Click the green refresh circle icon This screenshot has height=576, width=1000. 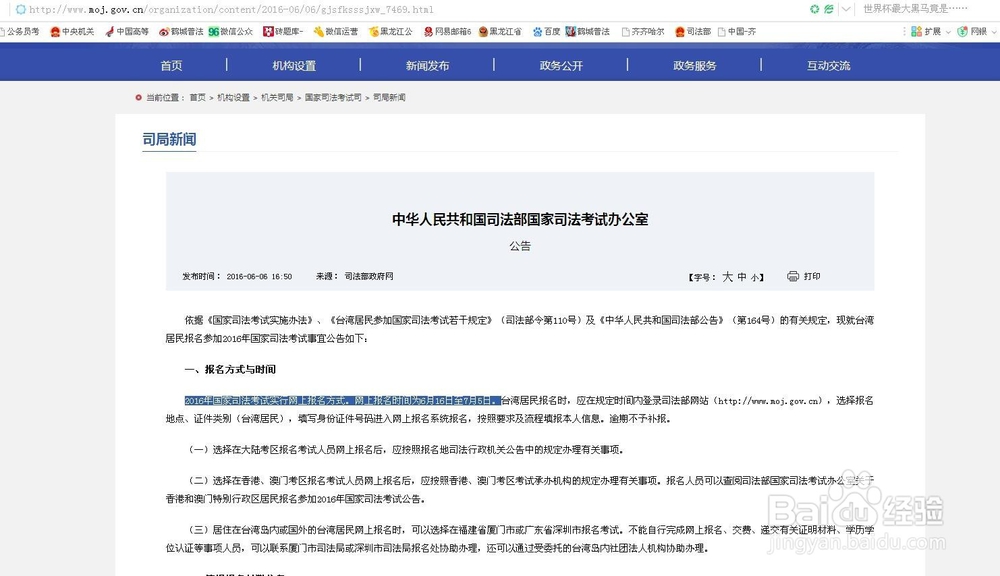(x=814, y=9)
